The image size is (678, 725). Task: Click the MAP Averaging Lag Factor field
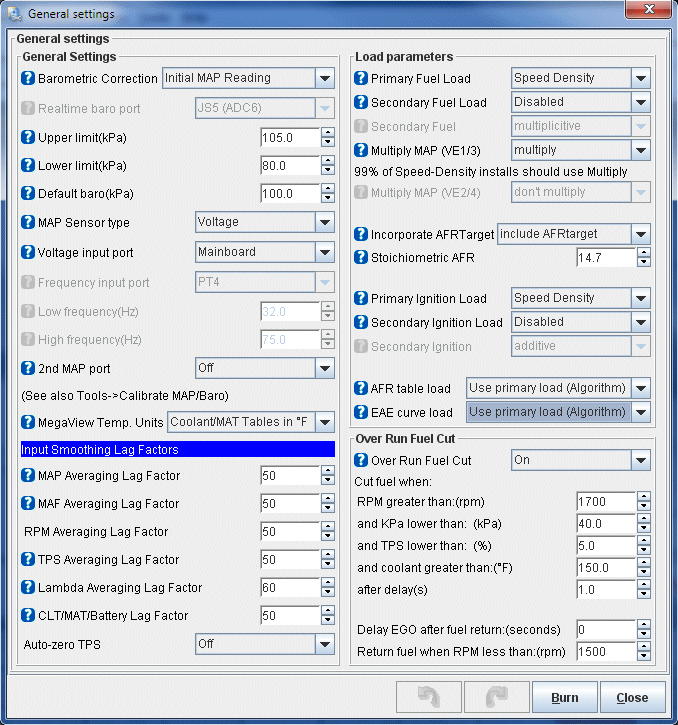click(290, 475)
